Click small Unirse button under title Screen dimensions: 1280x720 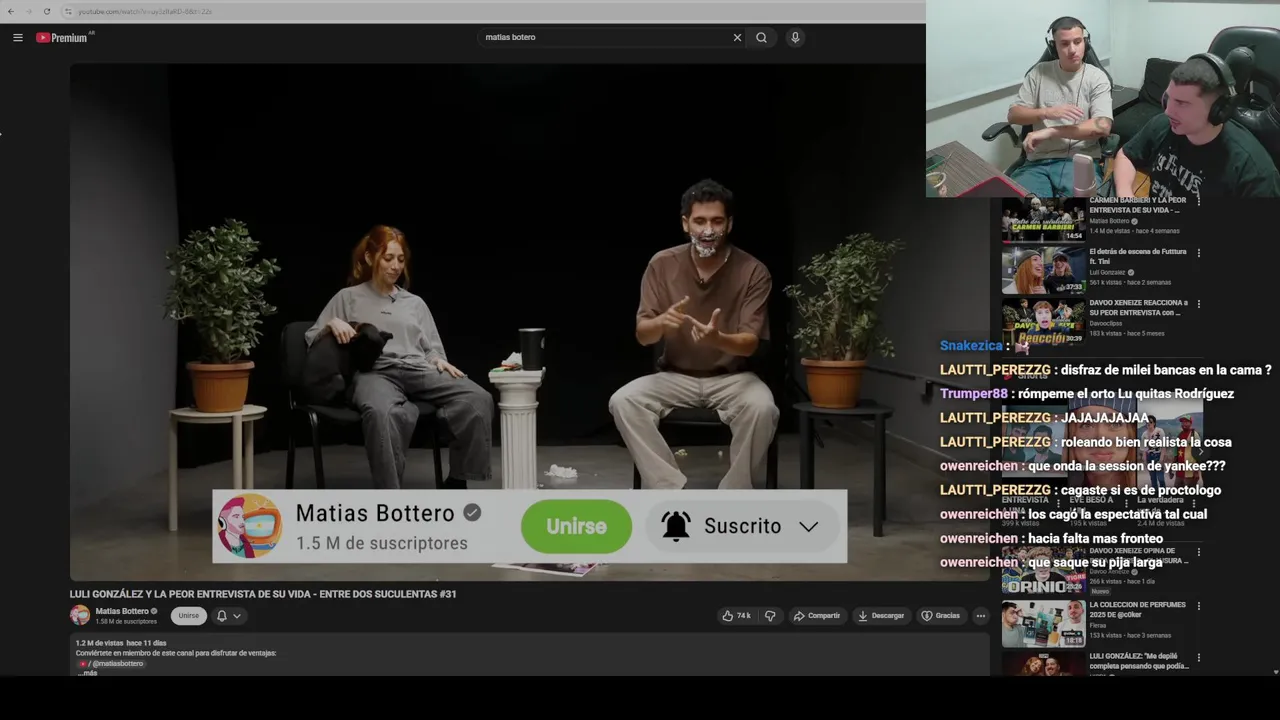click(189, 616)
